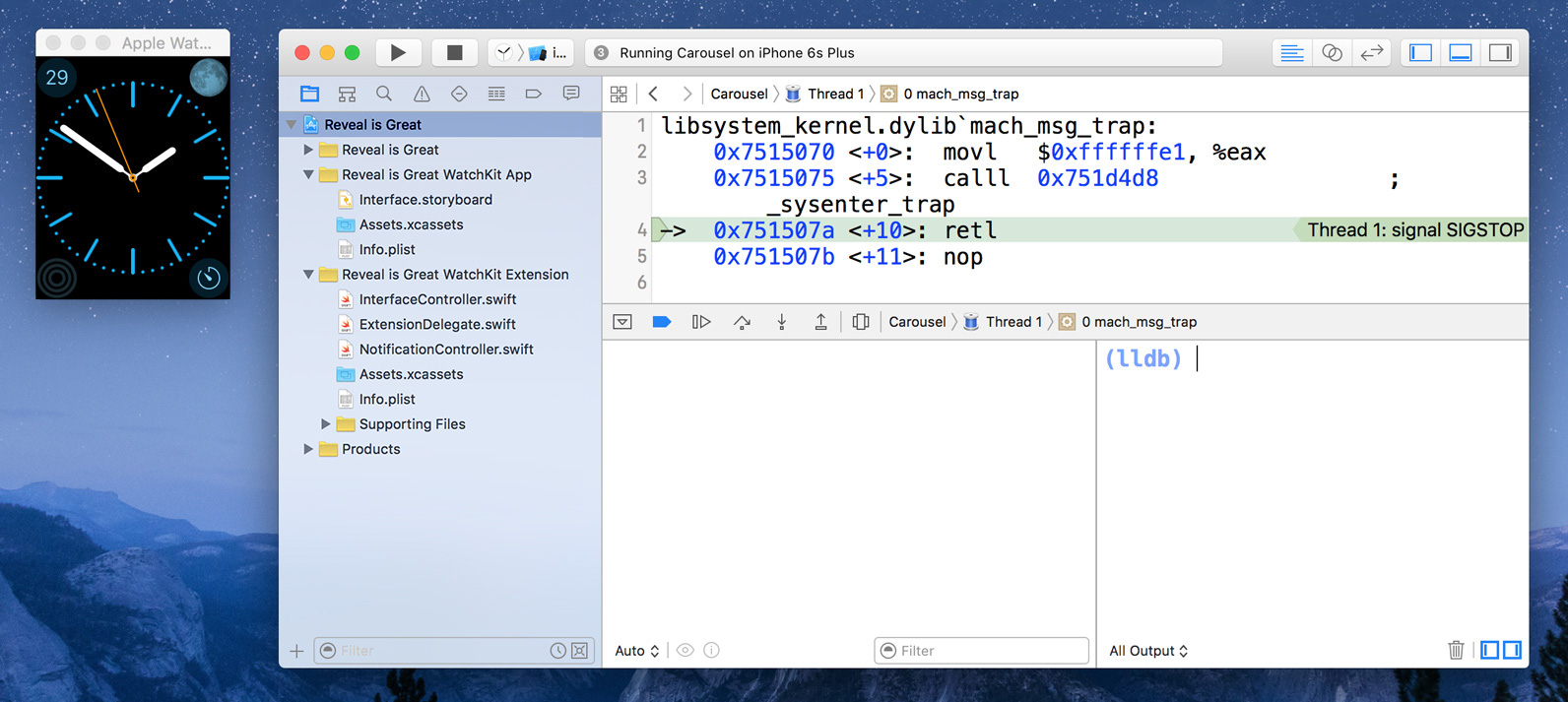Show only source-controlled files
Image resolution: width=1568 pixels, height=702 pixels.
click(580, 651)
